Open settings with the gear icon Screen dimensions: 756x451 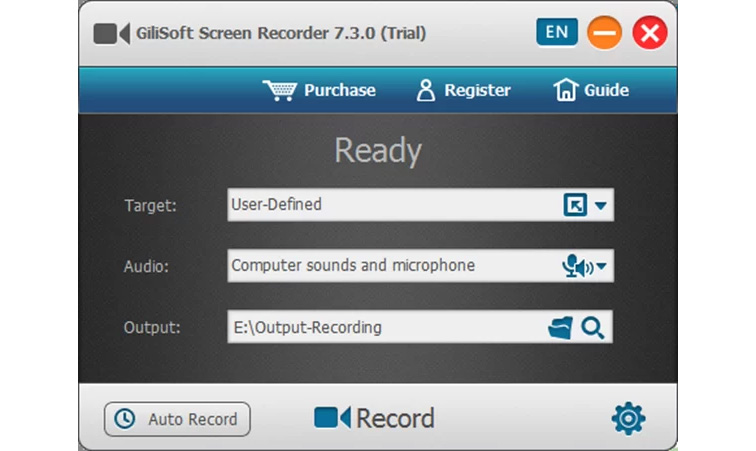click(x=628, y=419)
